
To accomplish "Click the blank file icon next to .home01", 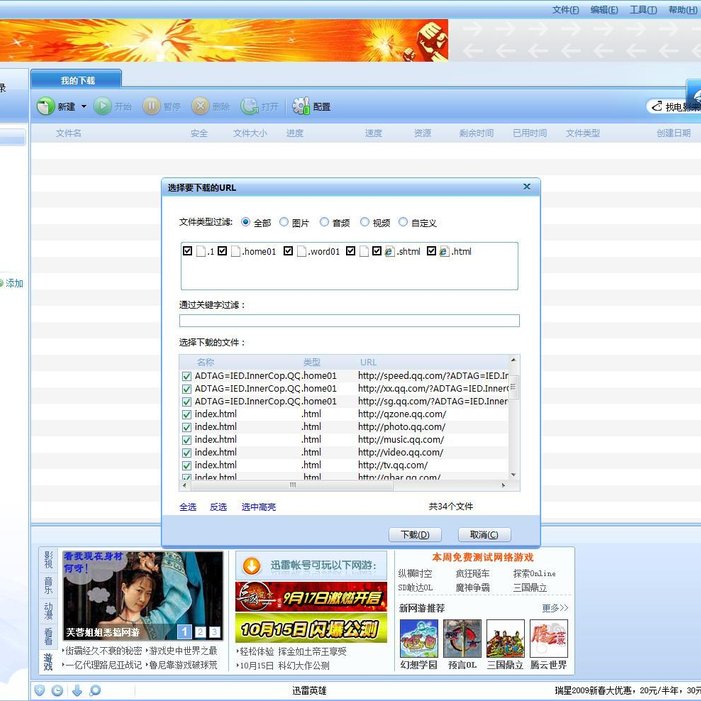I will coord(236,251).
